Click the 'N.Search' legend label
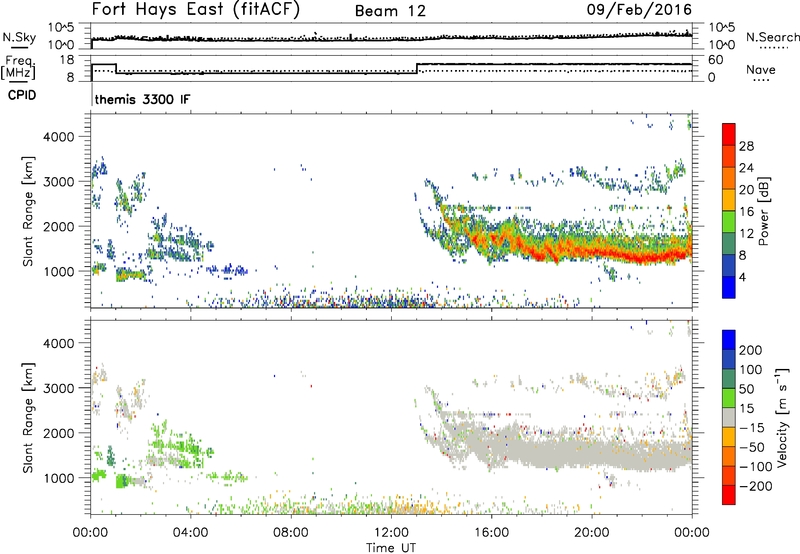The width and height of the screenshot is (800, 554). tap(772, 37)
